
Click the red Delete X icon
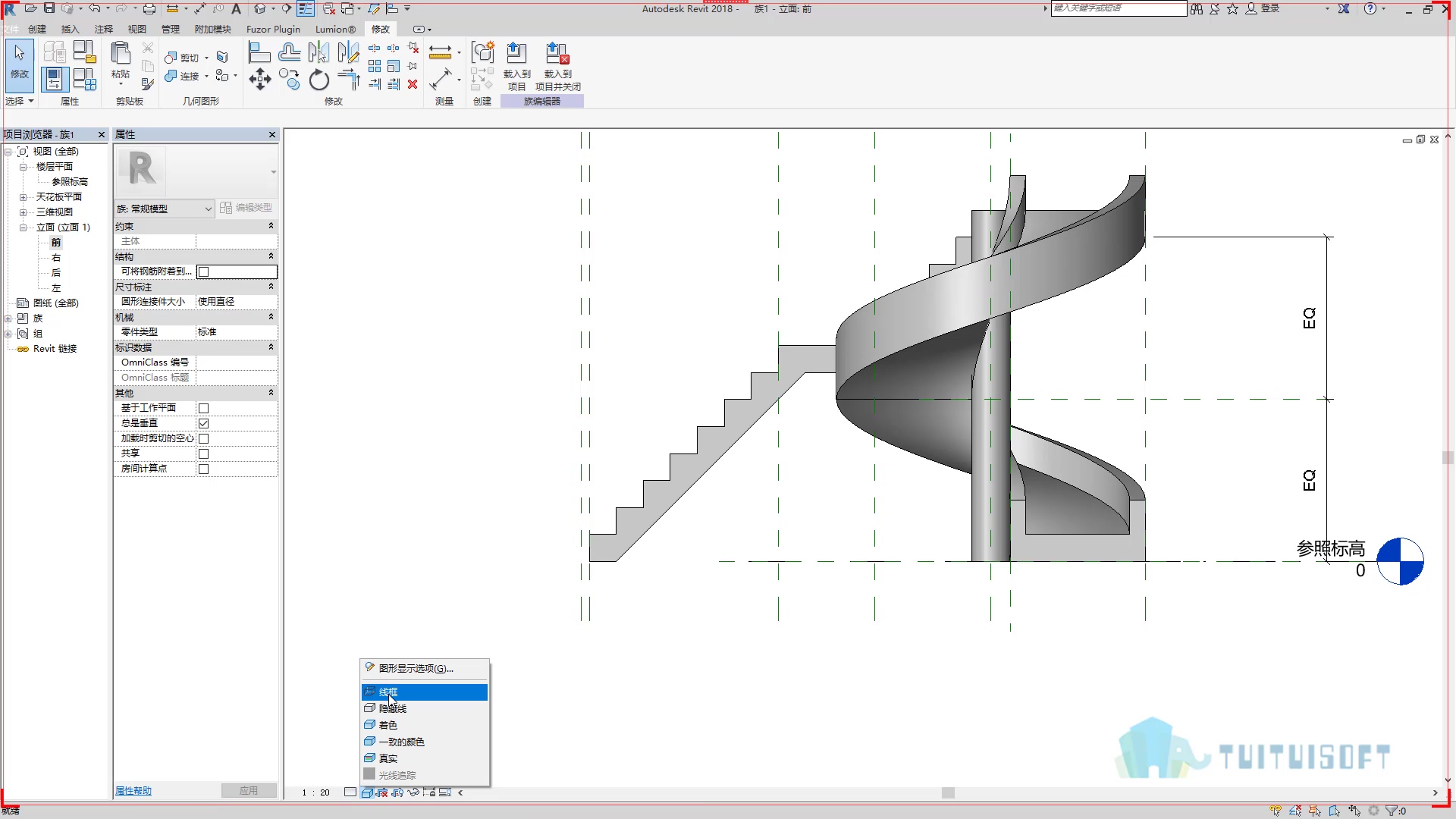pos(413,84)
